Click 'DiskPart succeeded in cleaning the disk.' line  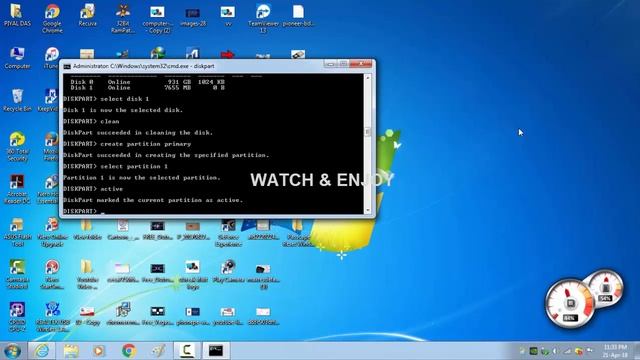(x=138, y=133)
